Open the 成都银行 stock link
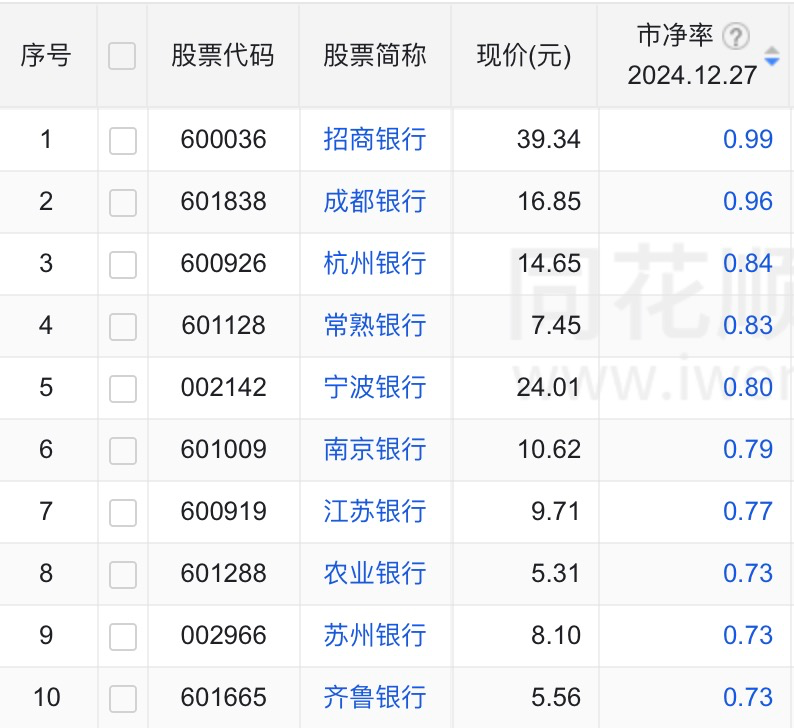The width and height of the screenshot is (794, 728). click(x=375, y=201)
